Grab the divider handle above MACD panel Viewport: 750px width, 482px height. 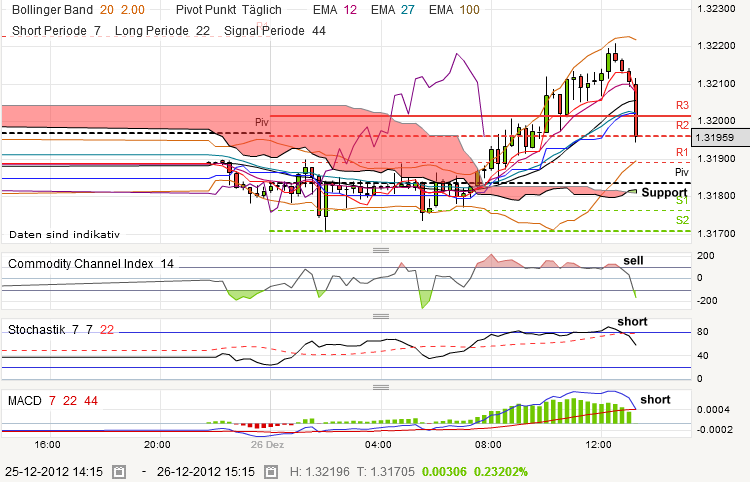381,387
